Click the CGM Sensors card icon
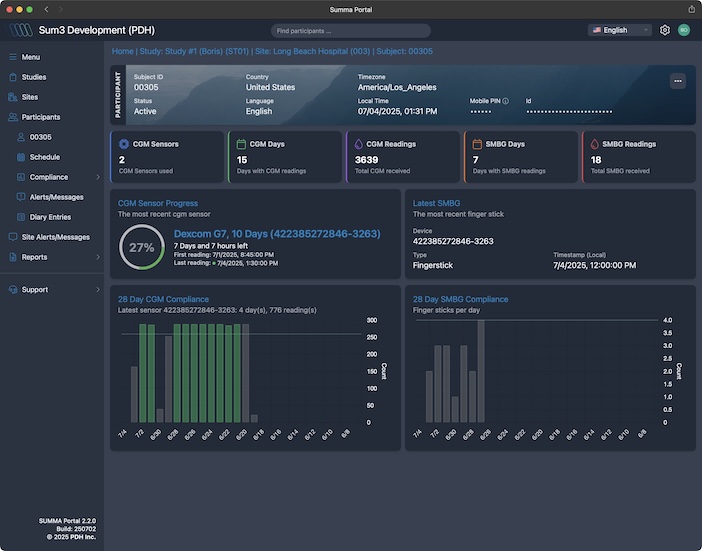This screenshot has width=702, height=551. click(x=124, y=144)
